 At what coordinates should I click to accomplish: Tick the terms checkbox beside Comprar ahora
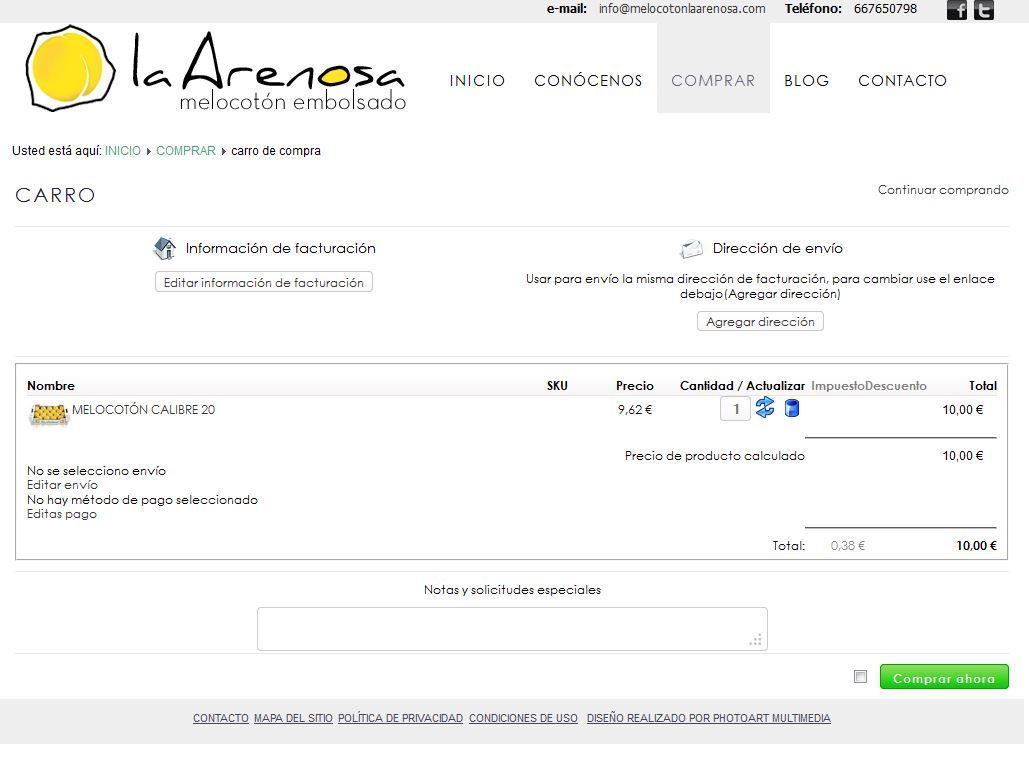pos(860,676)
